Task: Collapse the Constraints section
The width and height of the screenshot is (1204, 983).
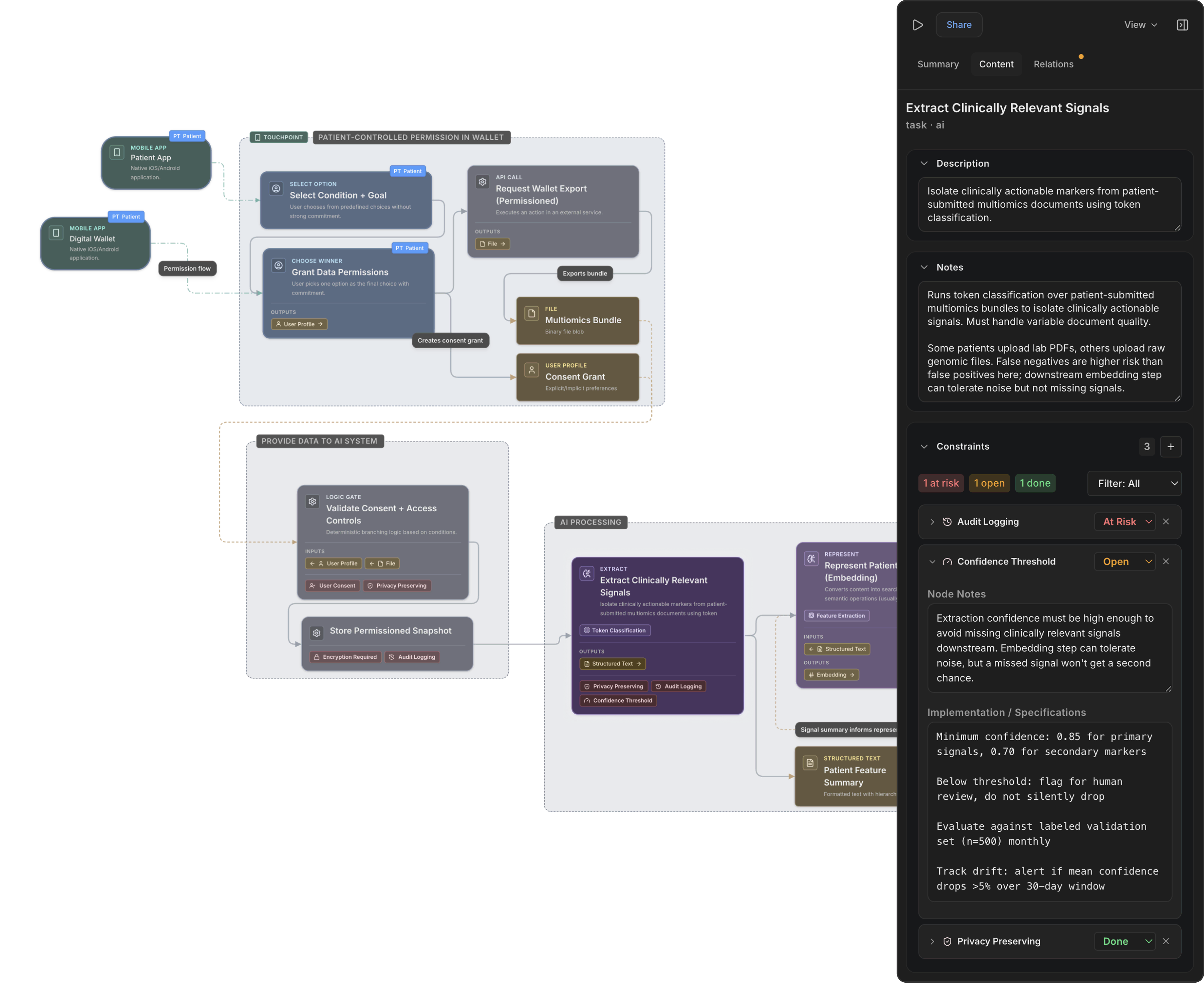Action: pyautogui.click(x=924, y=447)
